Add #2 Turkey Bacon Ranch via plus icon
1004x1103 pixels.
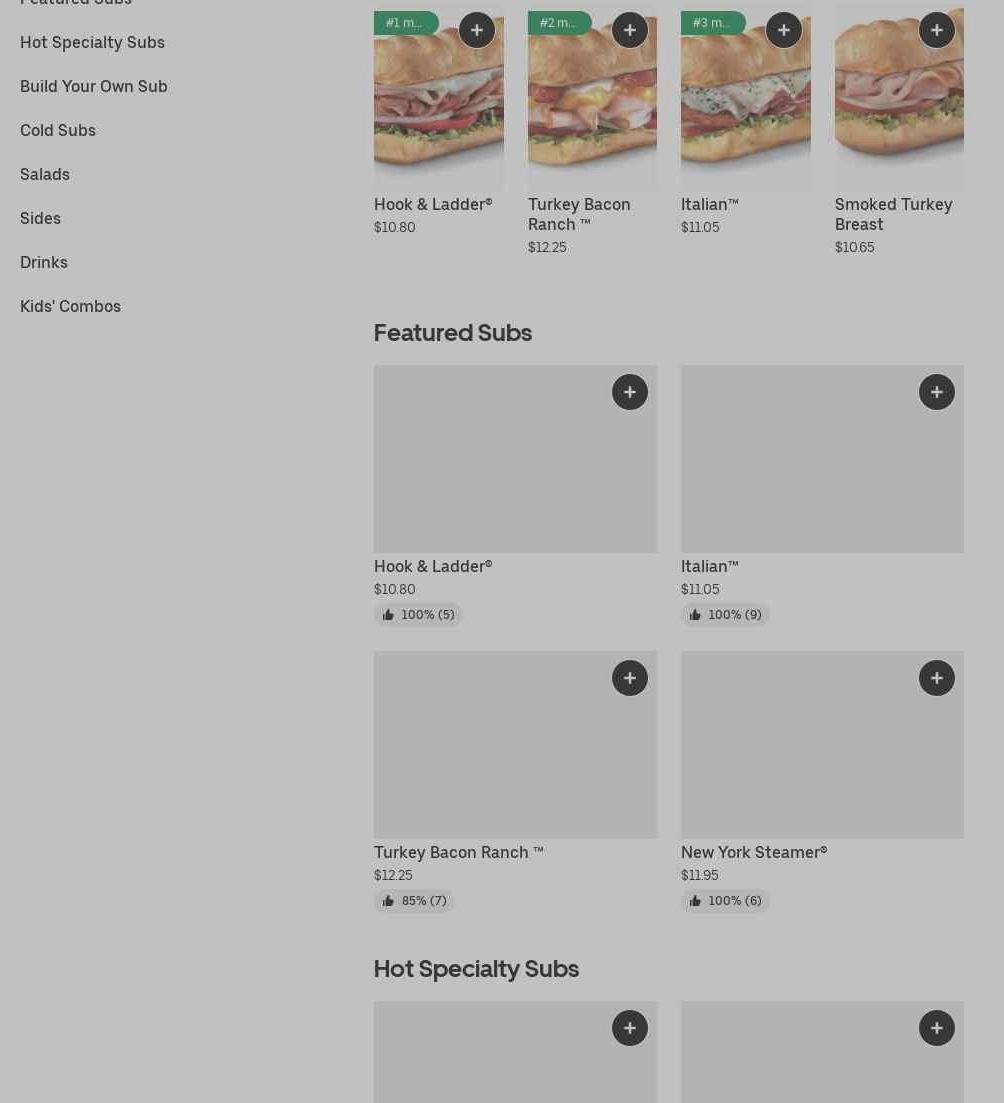pos(630,30)
